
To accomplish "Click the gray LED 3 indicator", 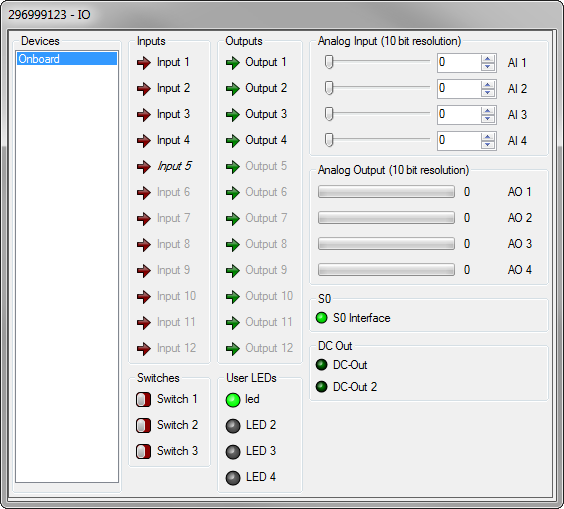I will click(233, 452).
